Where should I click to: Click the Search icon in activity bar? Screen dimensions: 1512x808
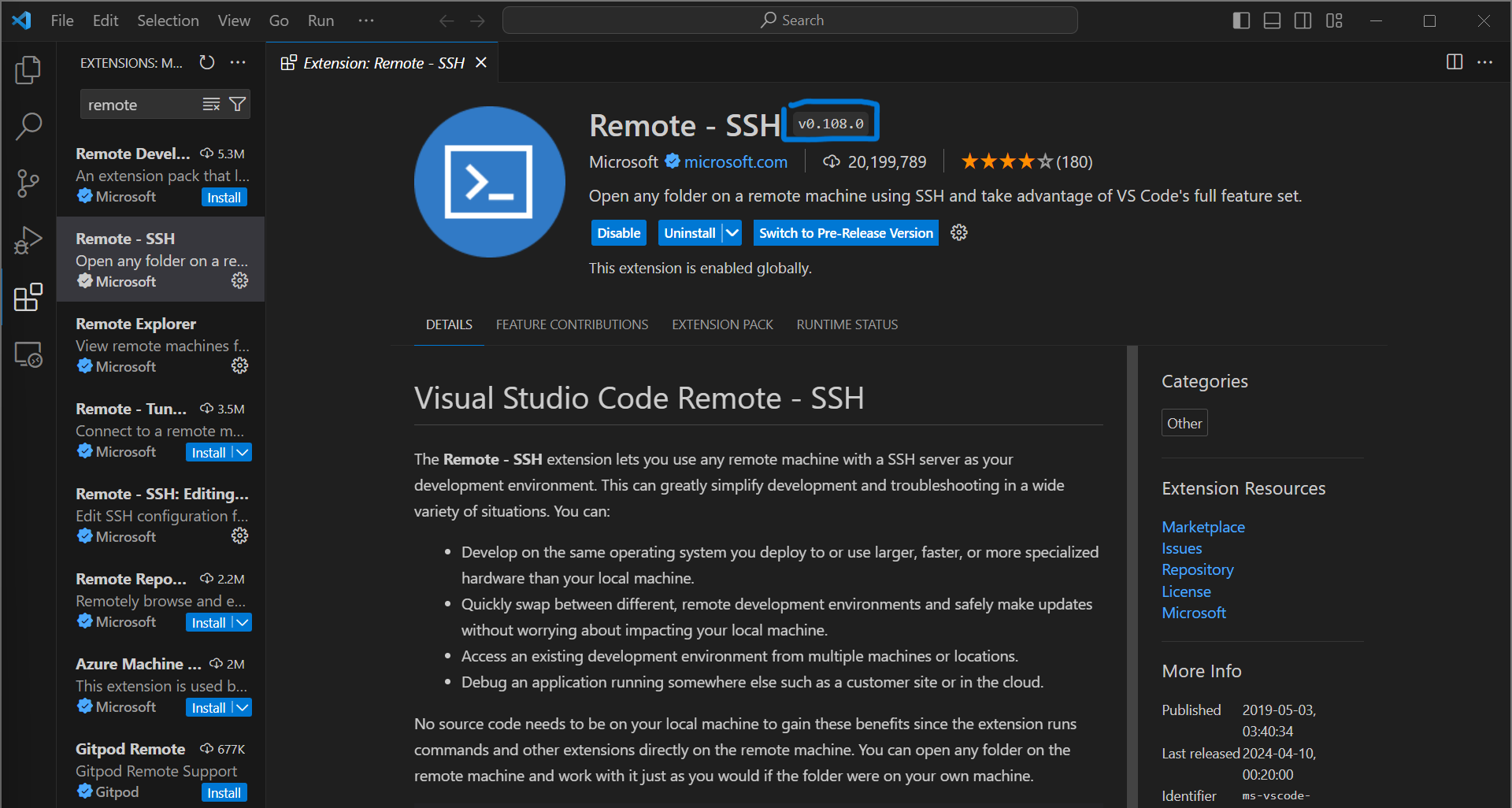point(28,126)
